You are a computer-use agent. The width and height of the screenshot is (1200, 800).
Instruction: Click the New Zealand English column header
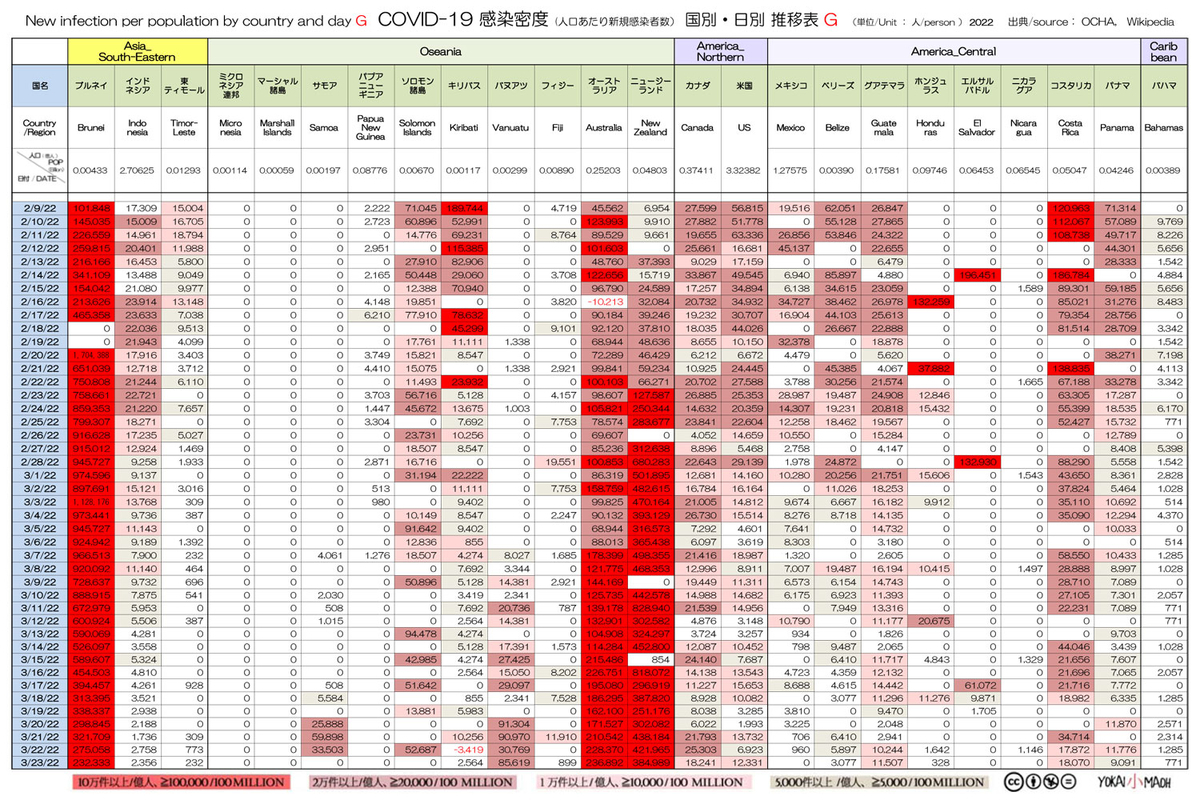click(x=650, y=128)
